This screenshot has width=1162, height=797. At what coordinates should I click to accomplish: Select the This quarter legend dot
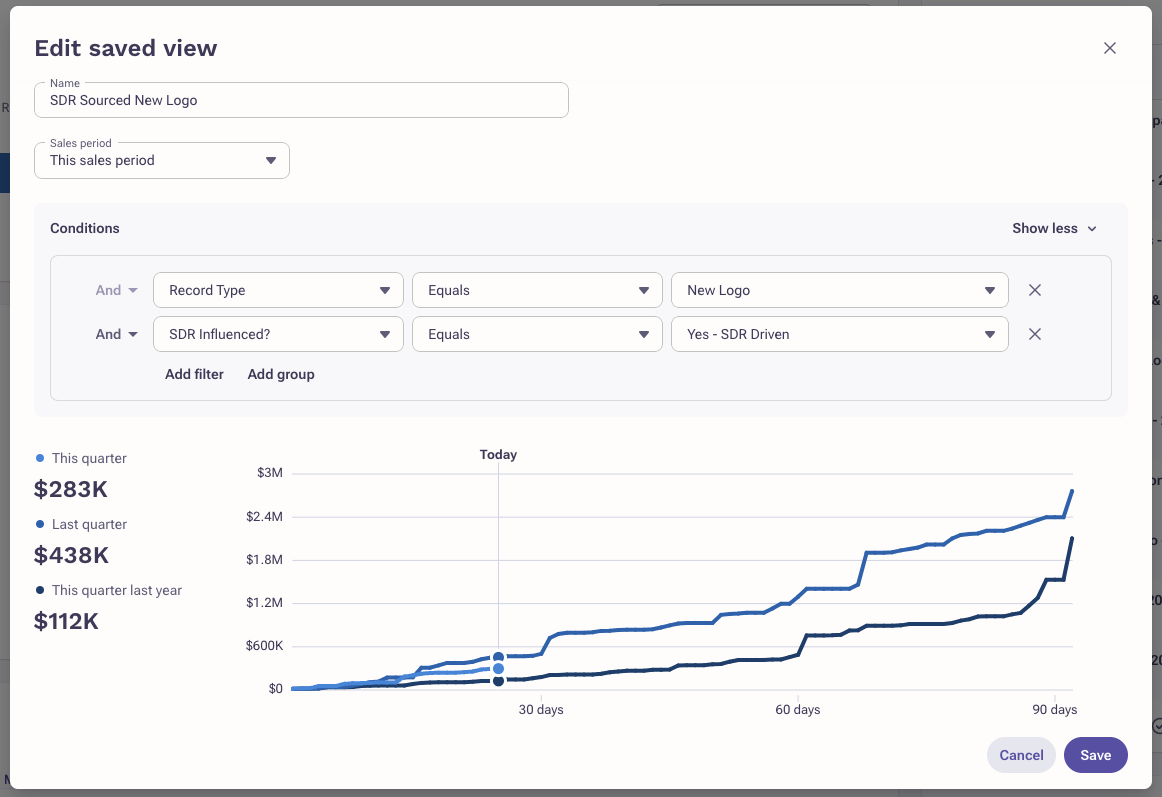tap(40, 458)
